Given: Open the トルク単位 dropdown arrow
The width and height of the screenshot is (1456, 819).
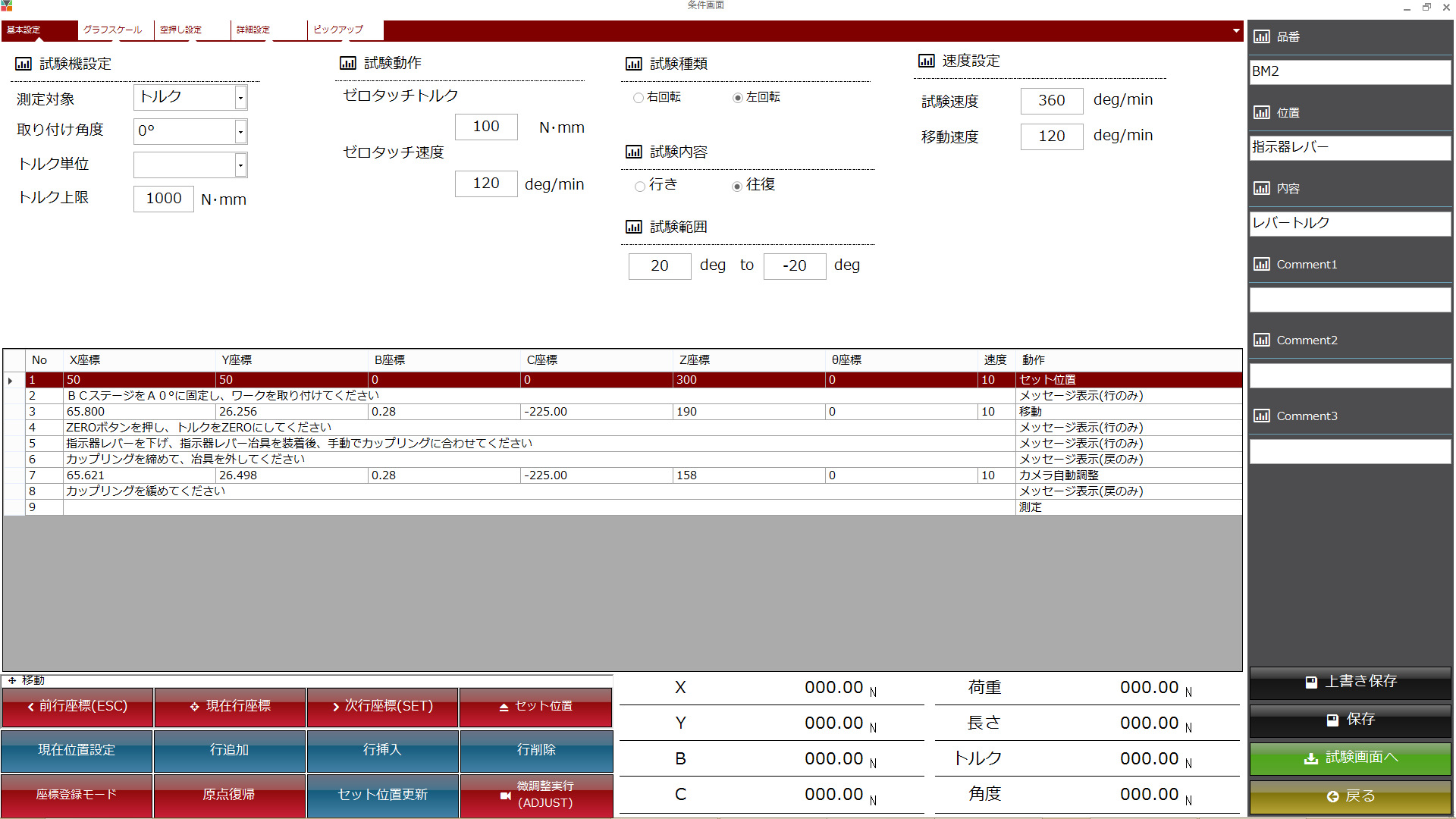Looking at the screenshot, I should (240, 165).
